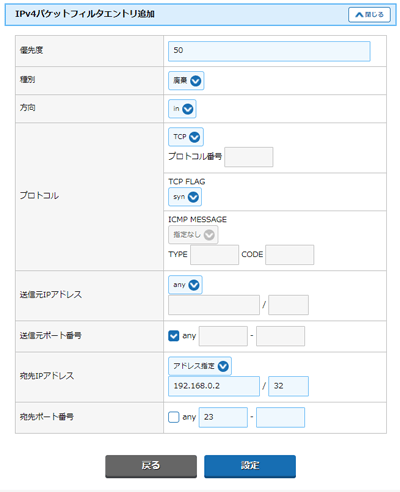Click the source port start field
400x492 pixels.
tap(223, 336)
